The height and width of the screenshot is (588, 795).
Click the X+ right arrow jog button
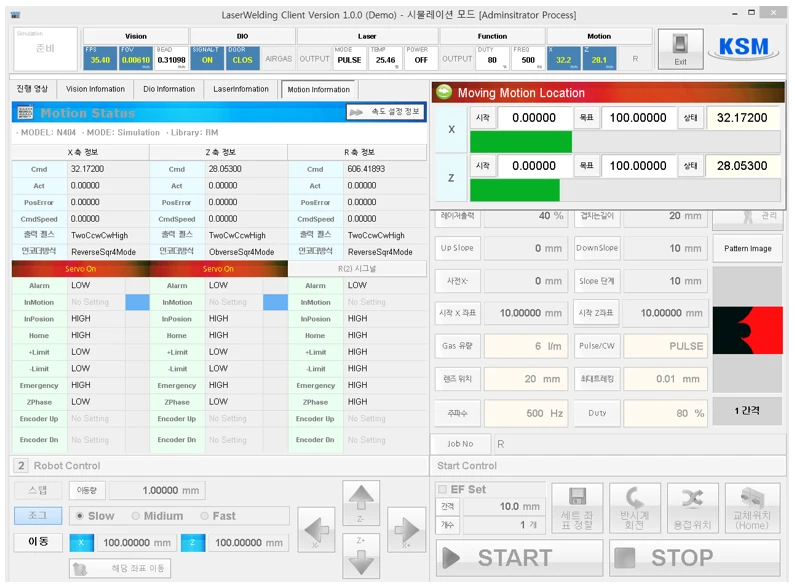click(x=406, y=530)
